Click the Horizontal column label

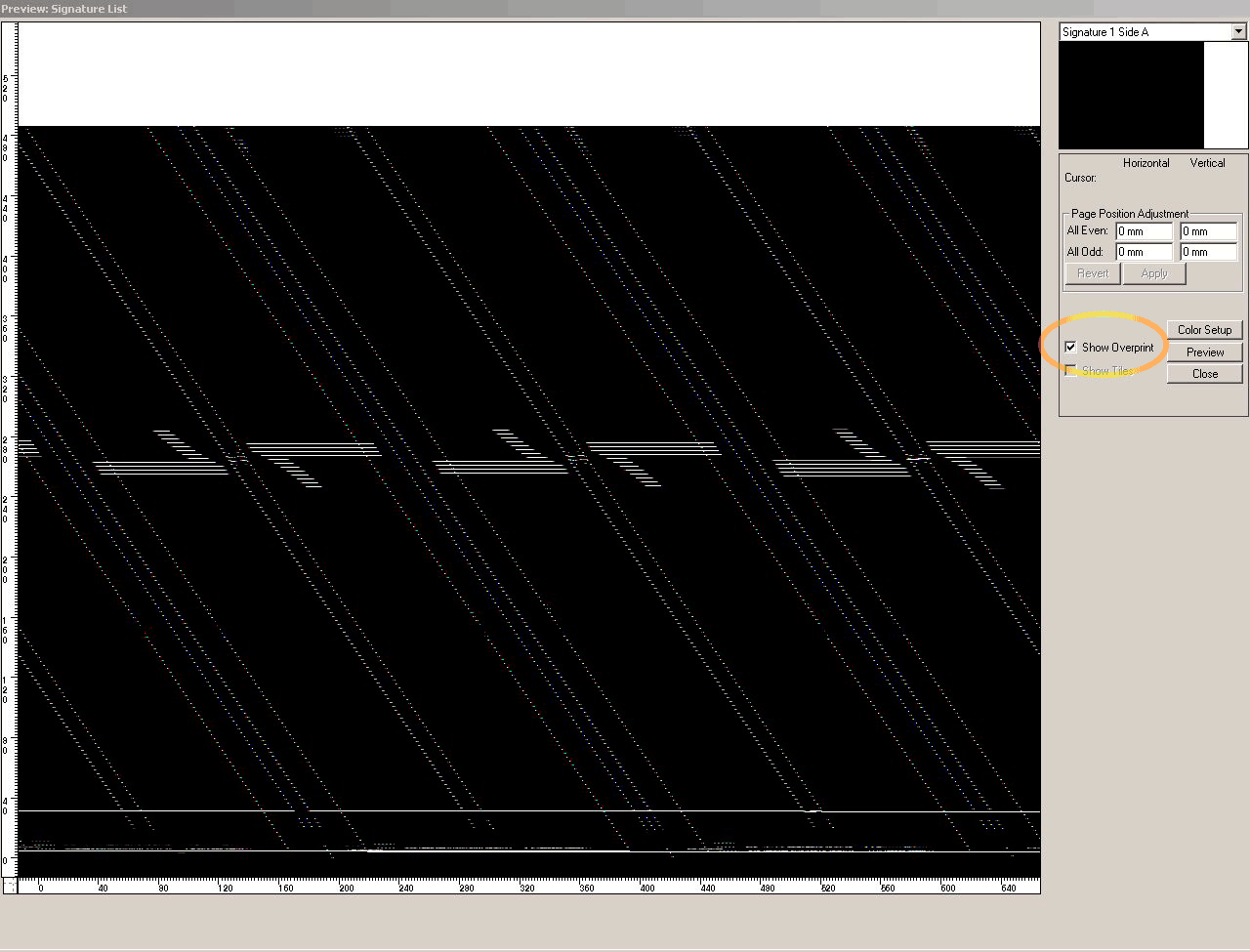pos(1146,163)
